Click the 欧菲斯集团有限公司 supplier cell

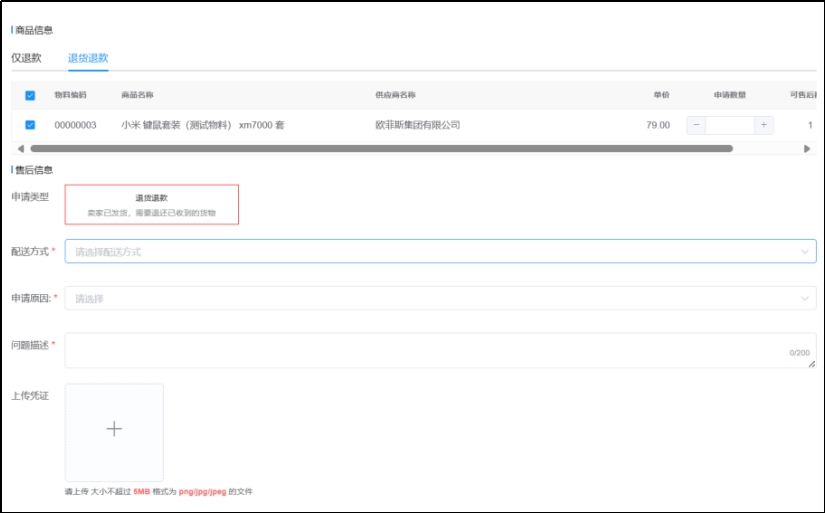[x=418, y=125]
